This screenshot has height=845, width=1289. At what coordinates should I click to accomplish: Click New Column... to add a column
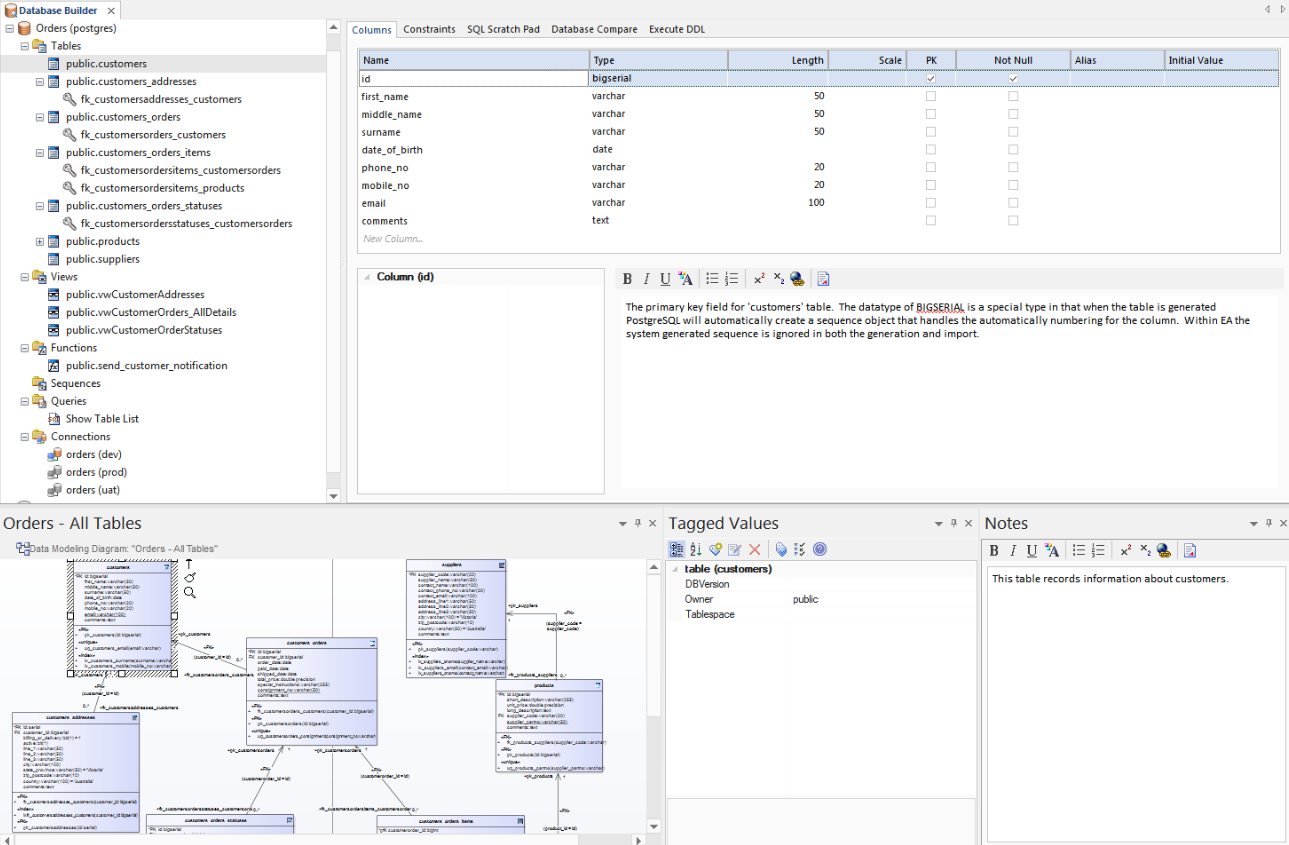(393, 239)
